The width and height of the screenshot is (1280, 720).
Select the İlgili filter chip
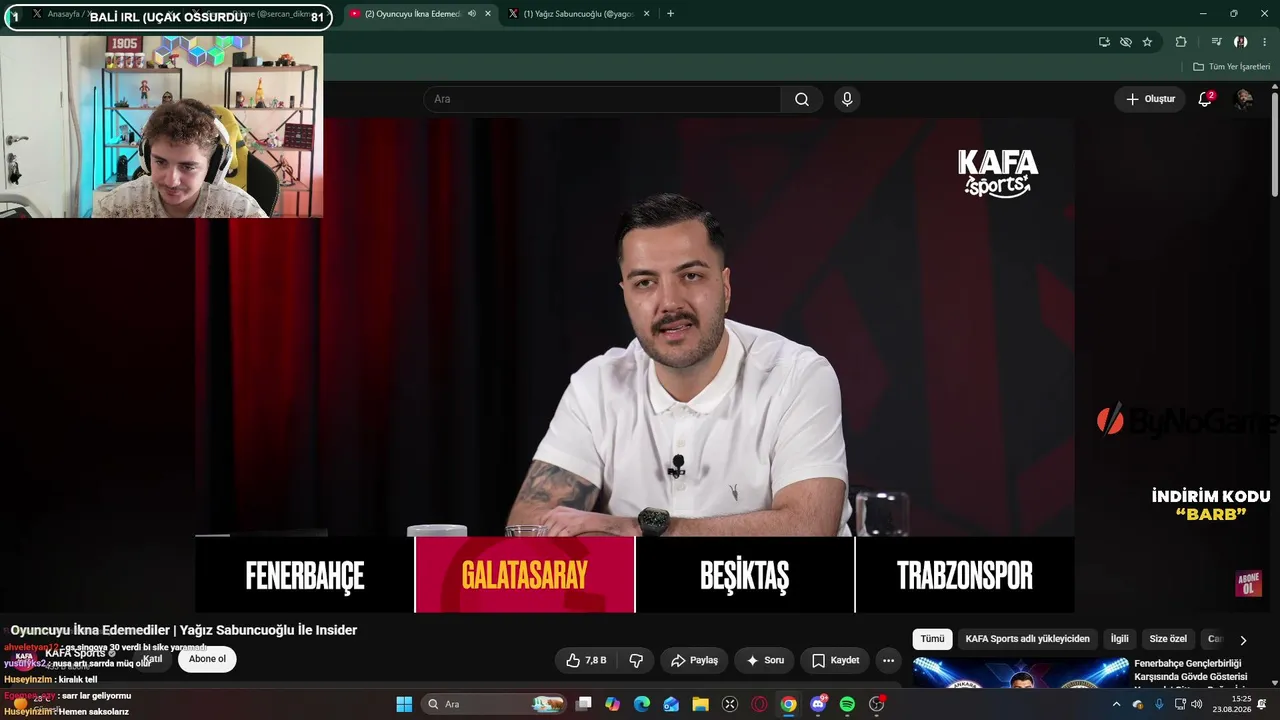[x=1119, y=639]
